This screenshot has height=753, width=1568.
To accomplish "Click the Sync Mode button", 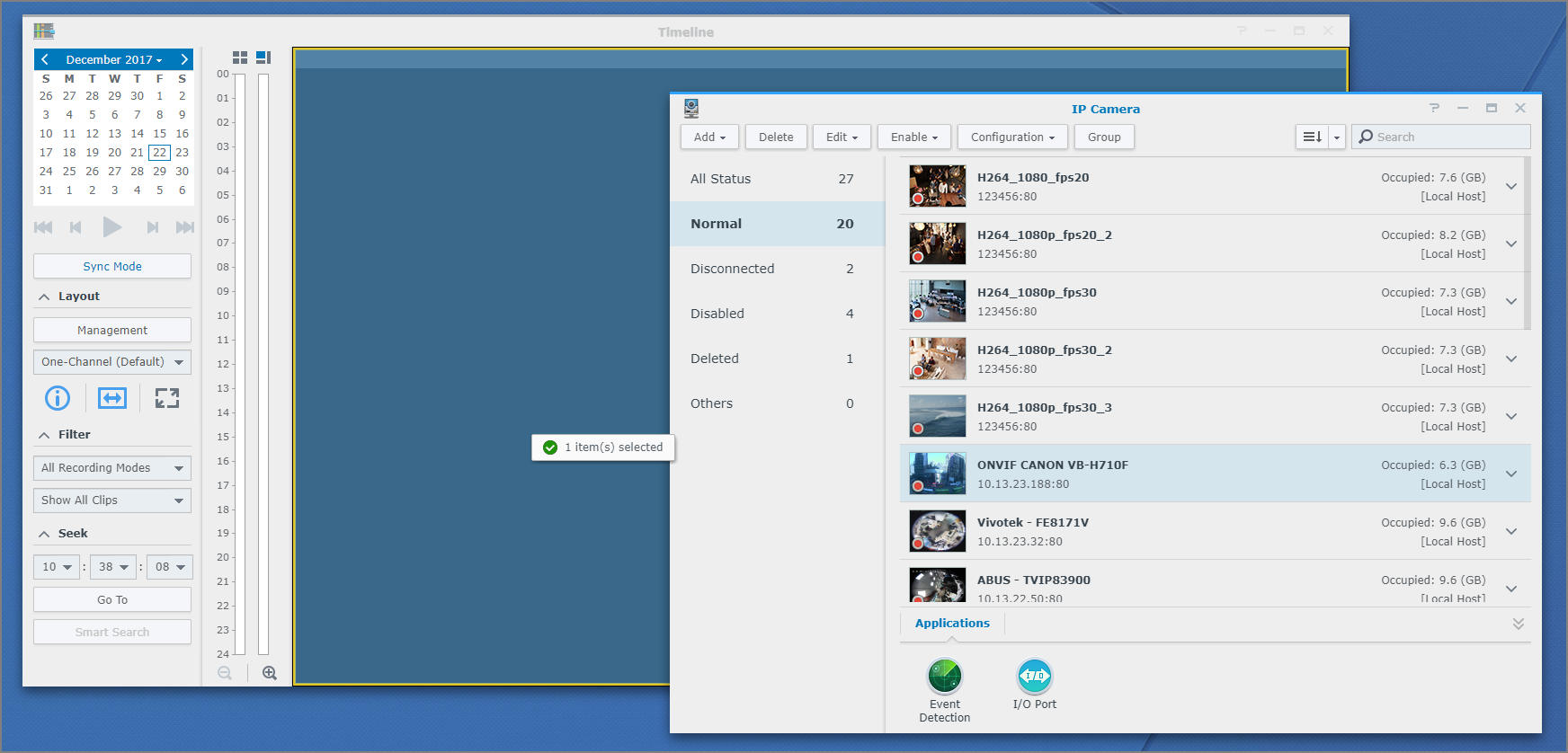I will [112, 267].
